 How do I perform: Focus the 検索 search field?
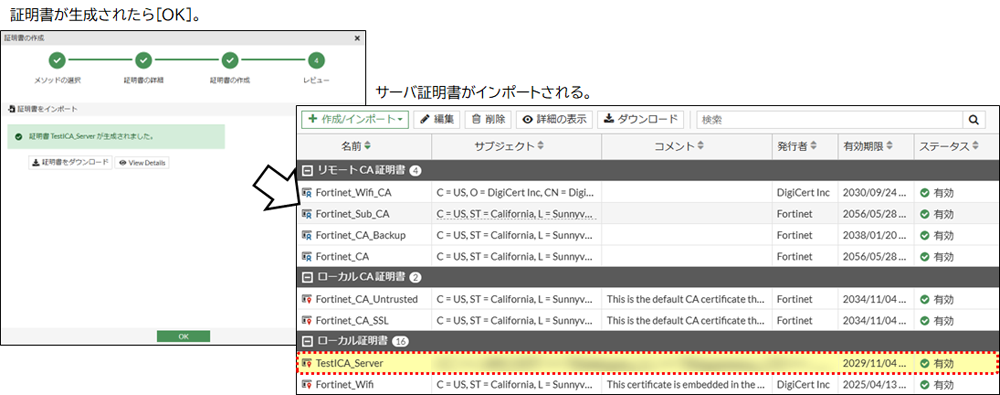830,119
